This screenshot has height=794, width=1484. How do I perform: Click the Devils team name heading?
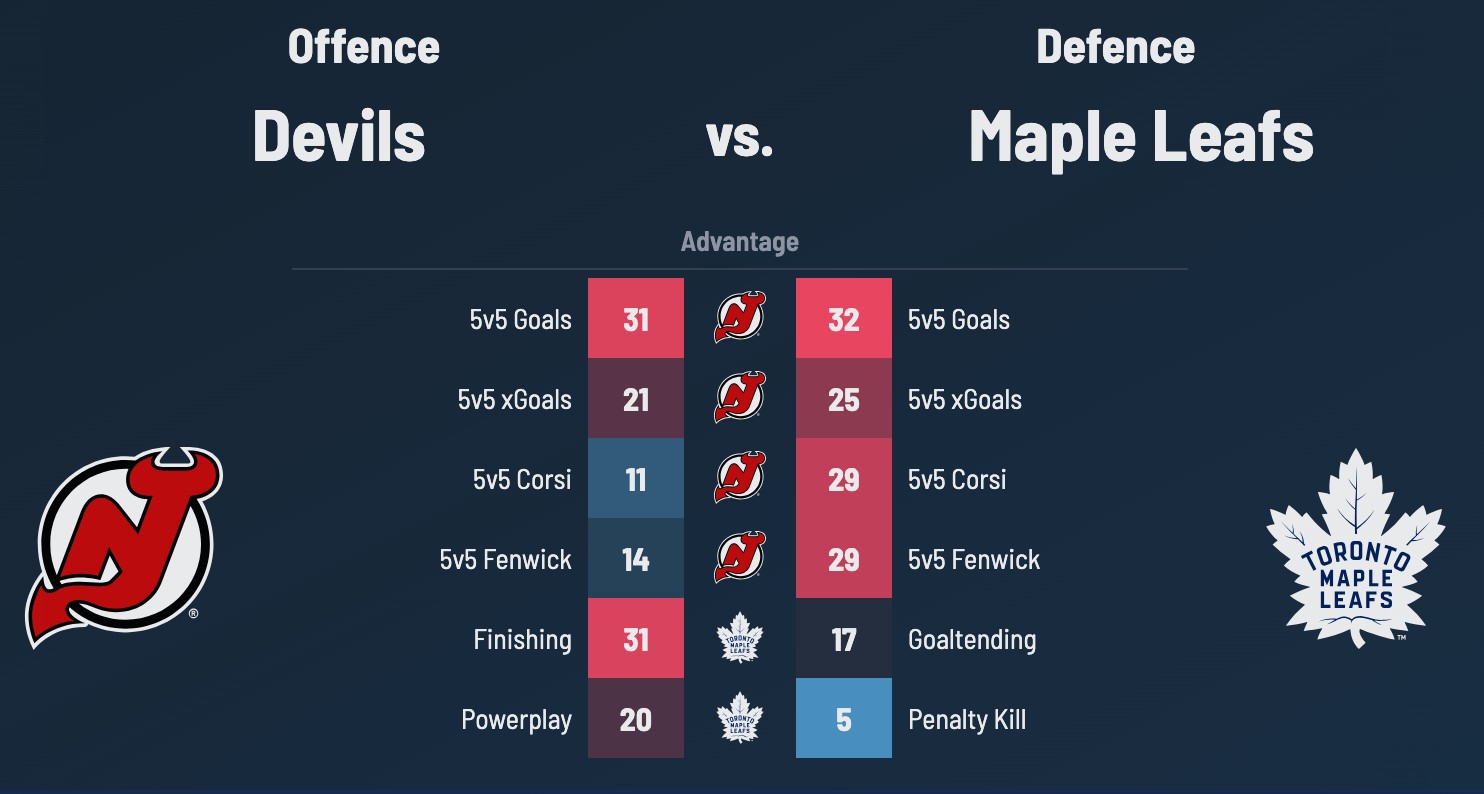pos(339,135)
